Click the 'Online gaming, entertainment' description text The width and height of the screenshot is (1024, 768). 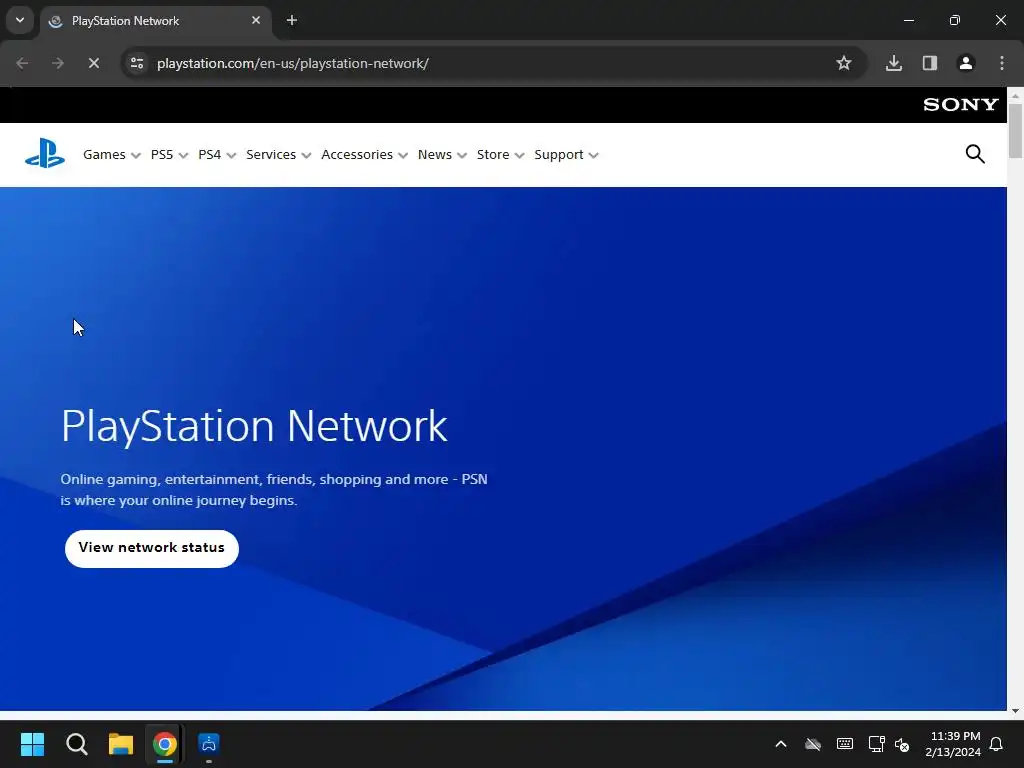(274, 490)
